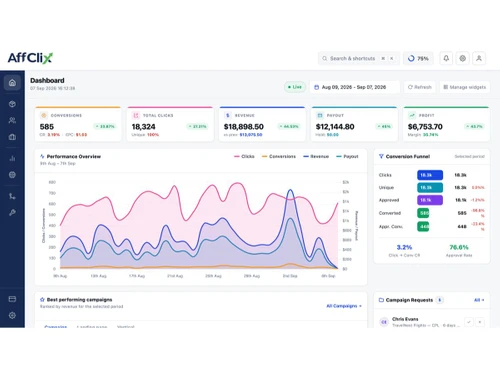Click the green Appr. Conv. funnel bar

click(x=423, y=226)
